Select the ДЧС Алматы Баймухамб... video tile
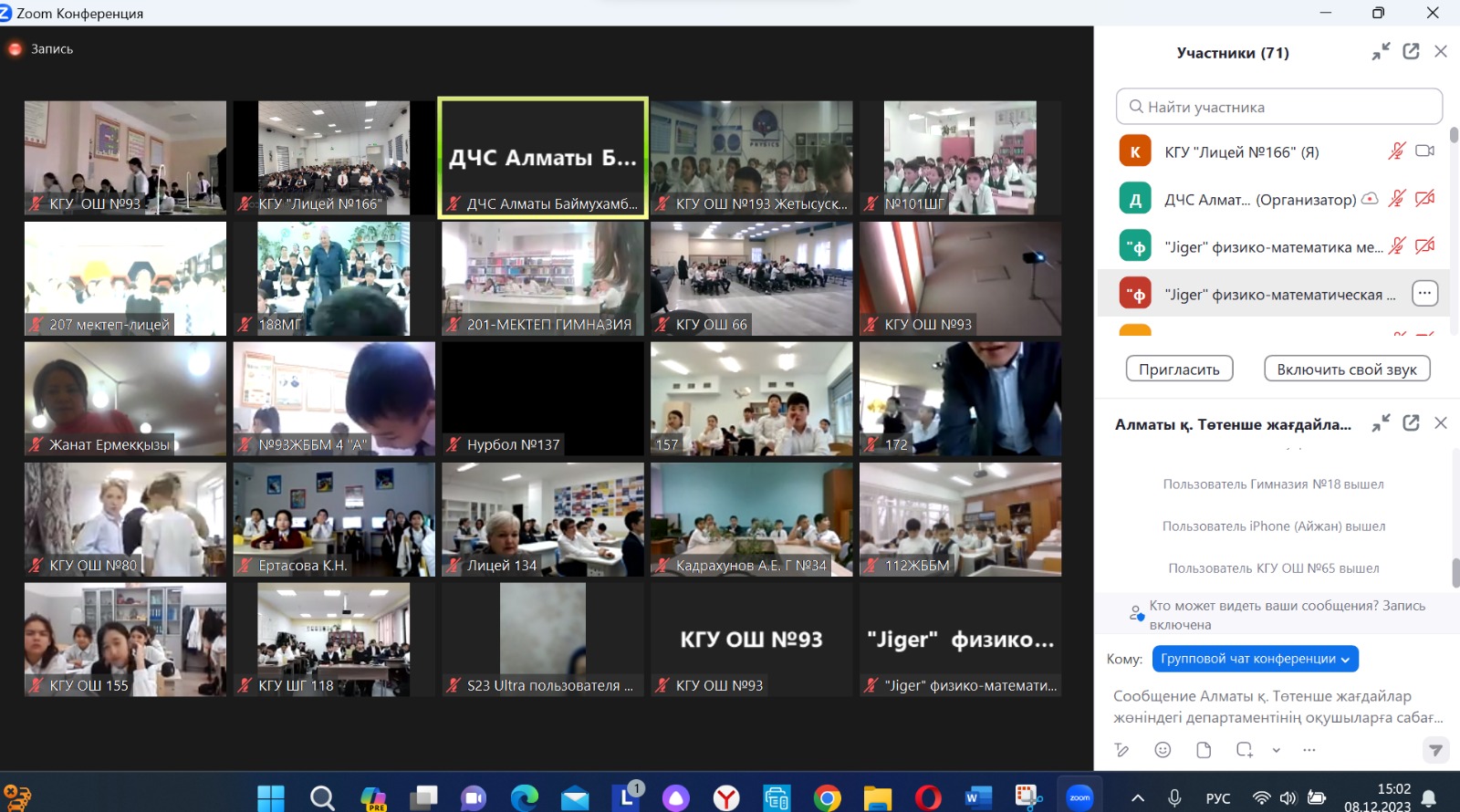This screenshot has height=812, width=1460. (x=543, y=158)
